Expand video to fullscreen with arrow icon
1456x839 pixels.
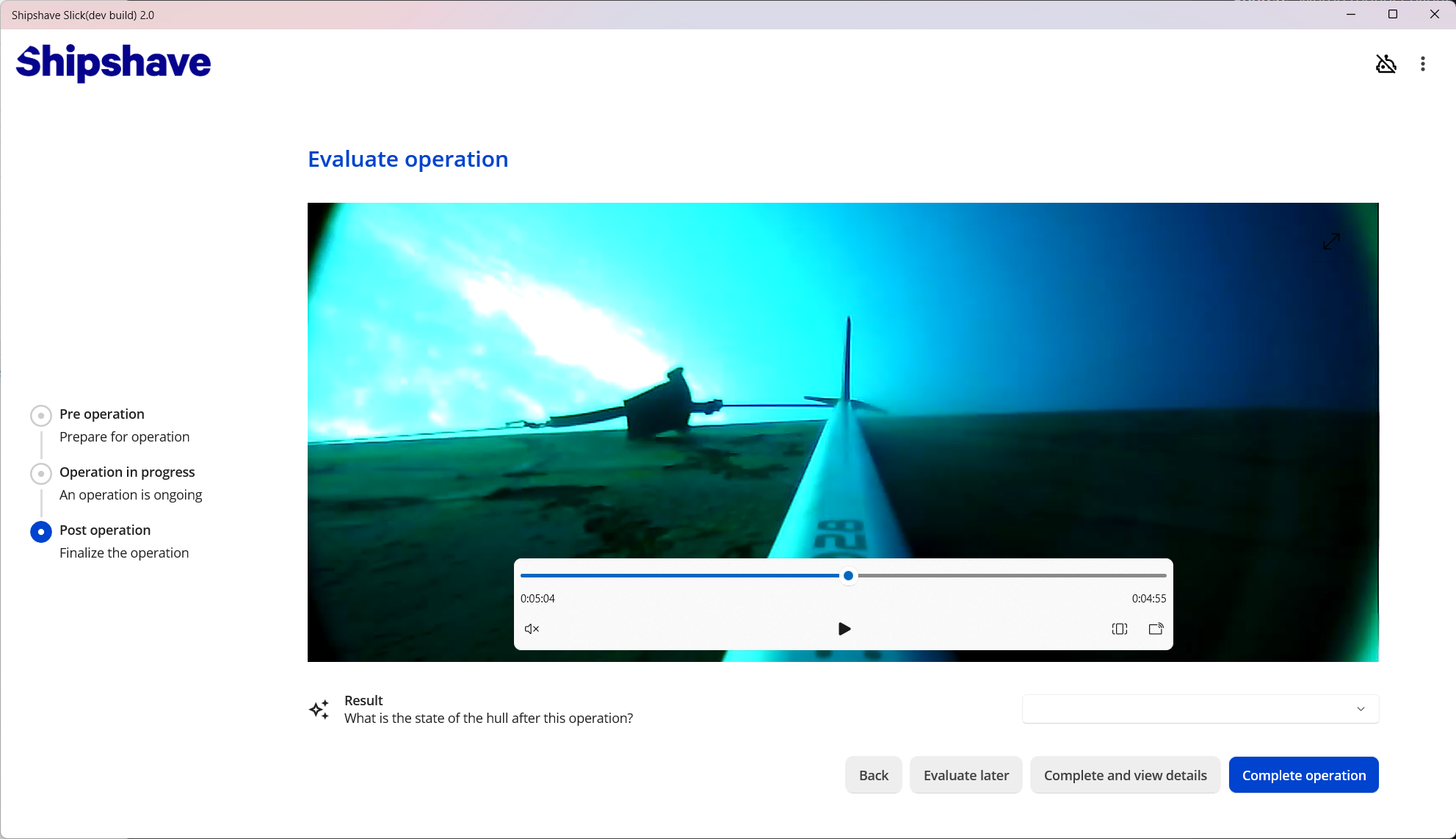(1331, 241)
